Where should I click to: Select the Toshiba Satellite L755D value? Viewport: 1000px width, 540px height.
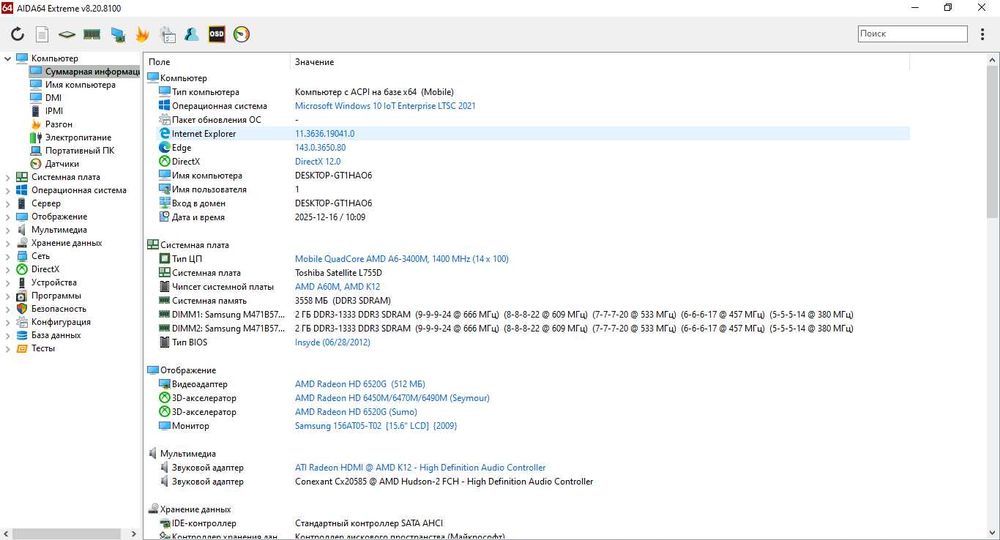click(x=338, y=273)
